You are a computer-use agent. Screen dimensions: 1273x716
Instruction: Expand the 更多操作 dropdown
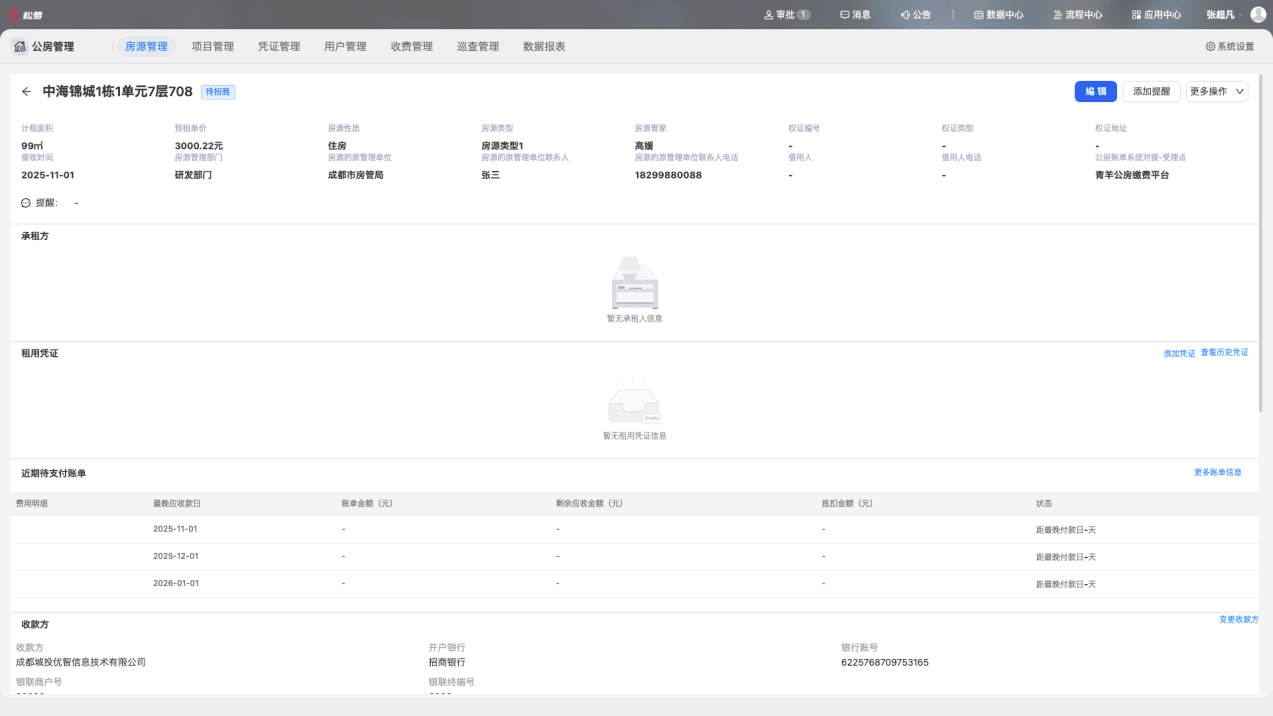(x=1217, y=91)
